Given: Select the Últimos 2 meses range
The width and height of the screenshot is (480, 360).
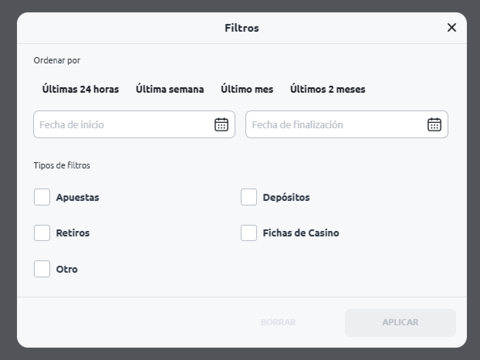Looking at the screenshot, I should [328, 89].
